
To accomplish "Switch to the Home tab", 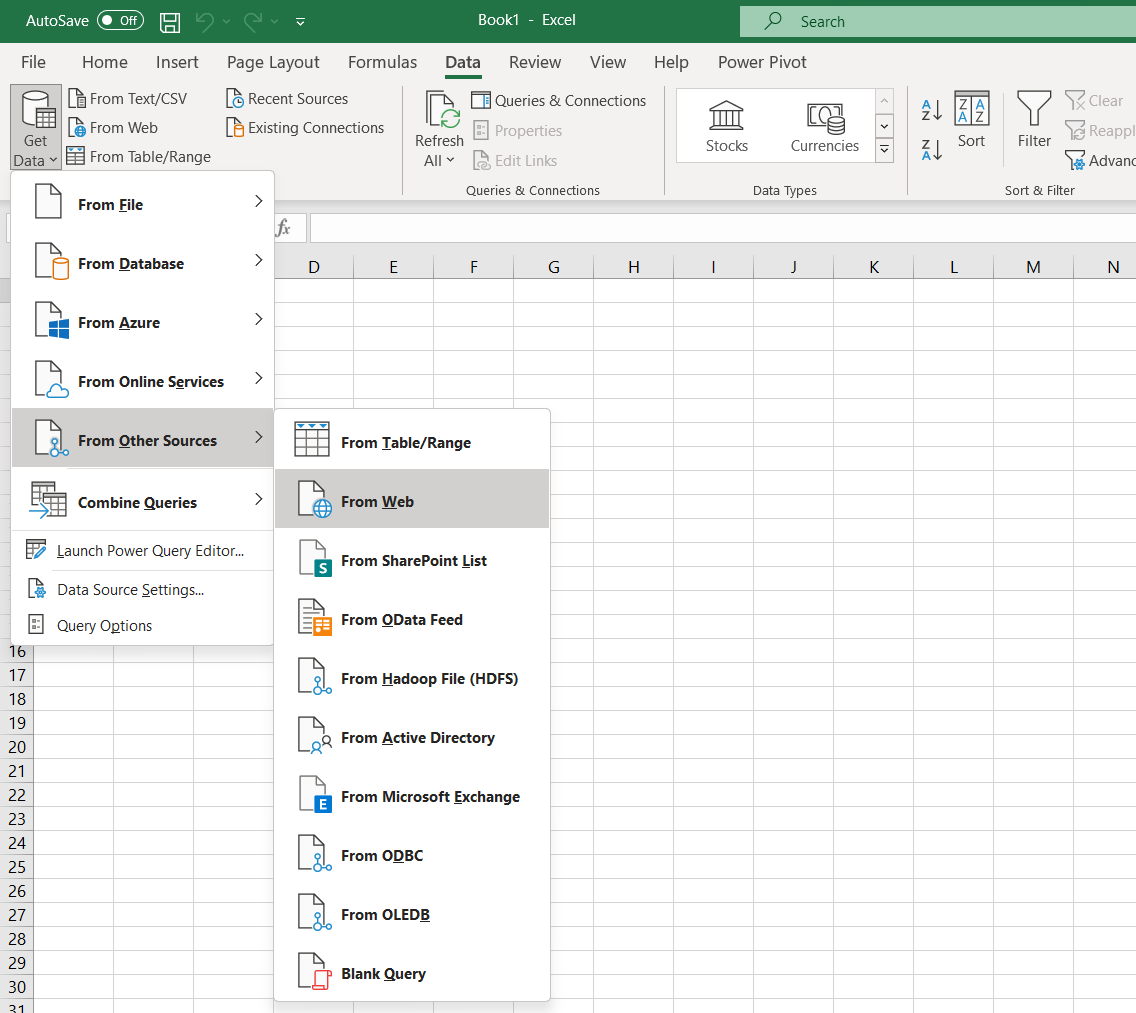I will point(104,62).
